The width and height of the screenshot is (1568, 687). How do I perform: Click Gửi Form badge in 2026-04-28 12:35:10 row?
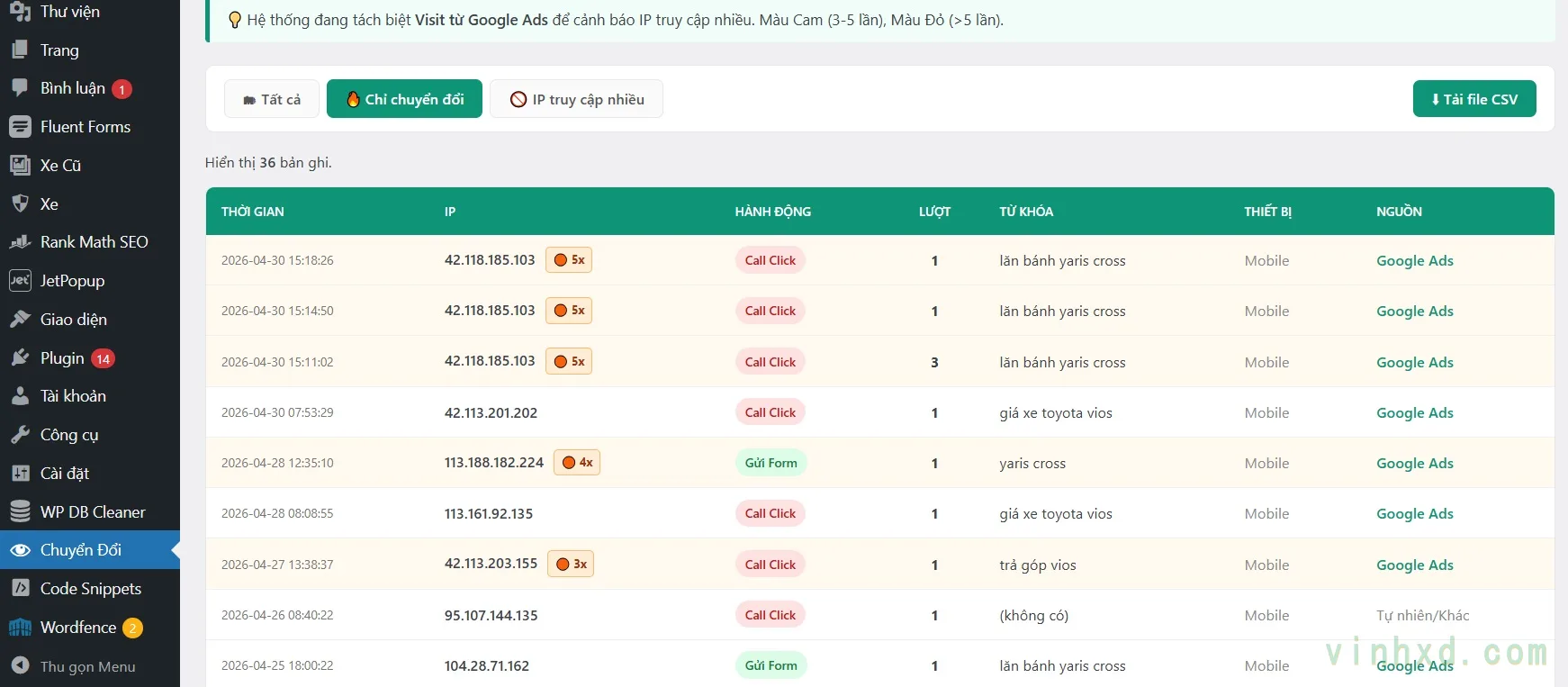pos(771,463)
